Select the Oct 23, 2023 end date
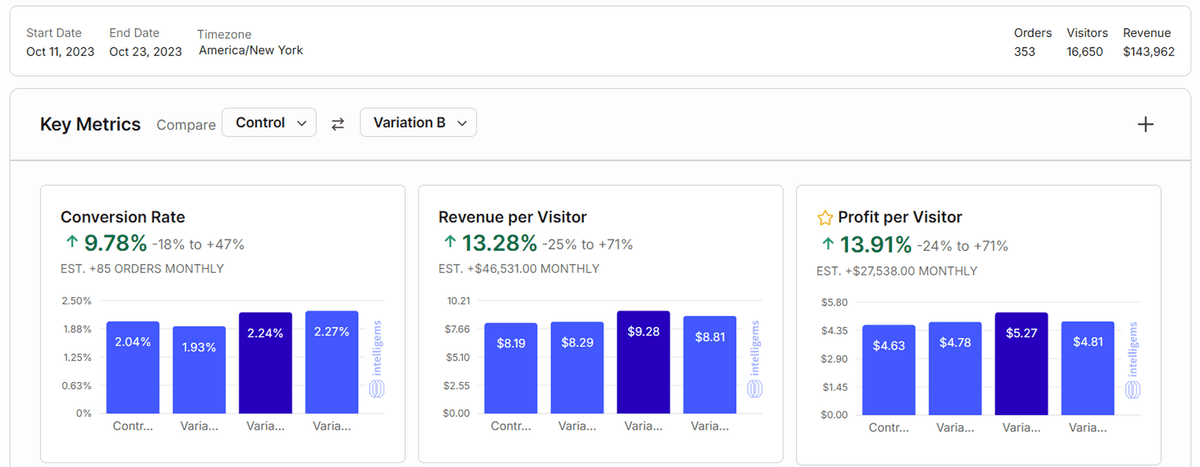 pyautogui.click(x=146, y=52)
